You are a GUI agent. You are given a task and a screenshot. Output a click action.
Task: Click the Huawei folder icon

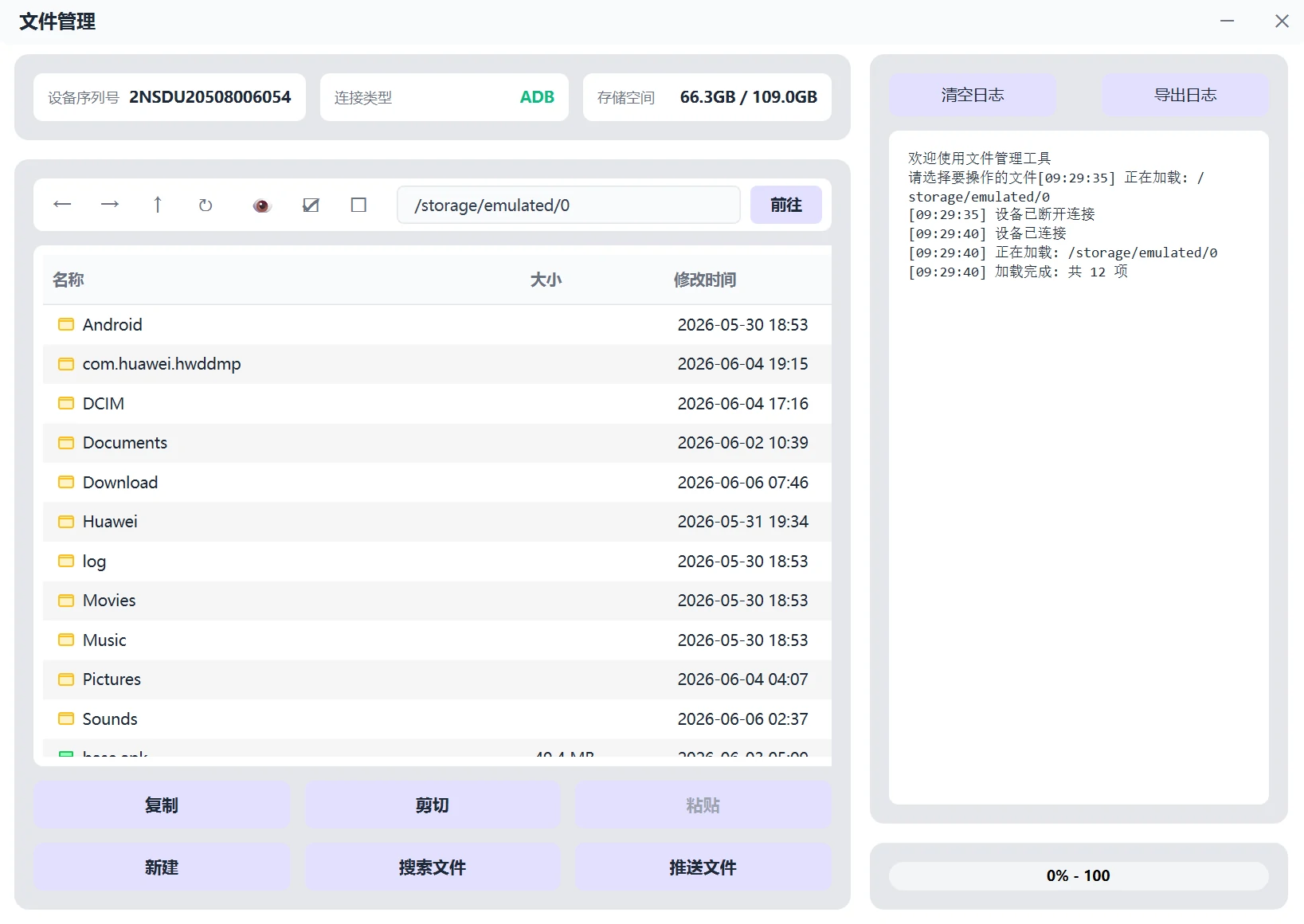(x=66, y=522)
